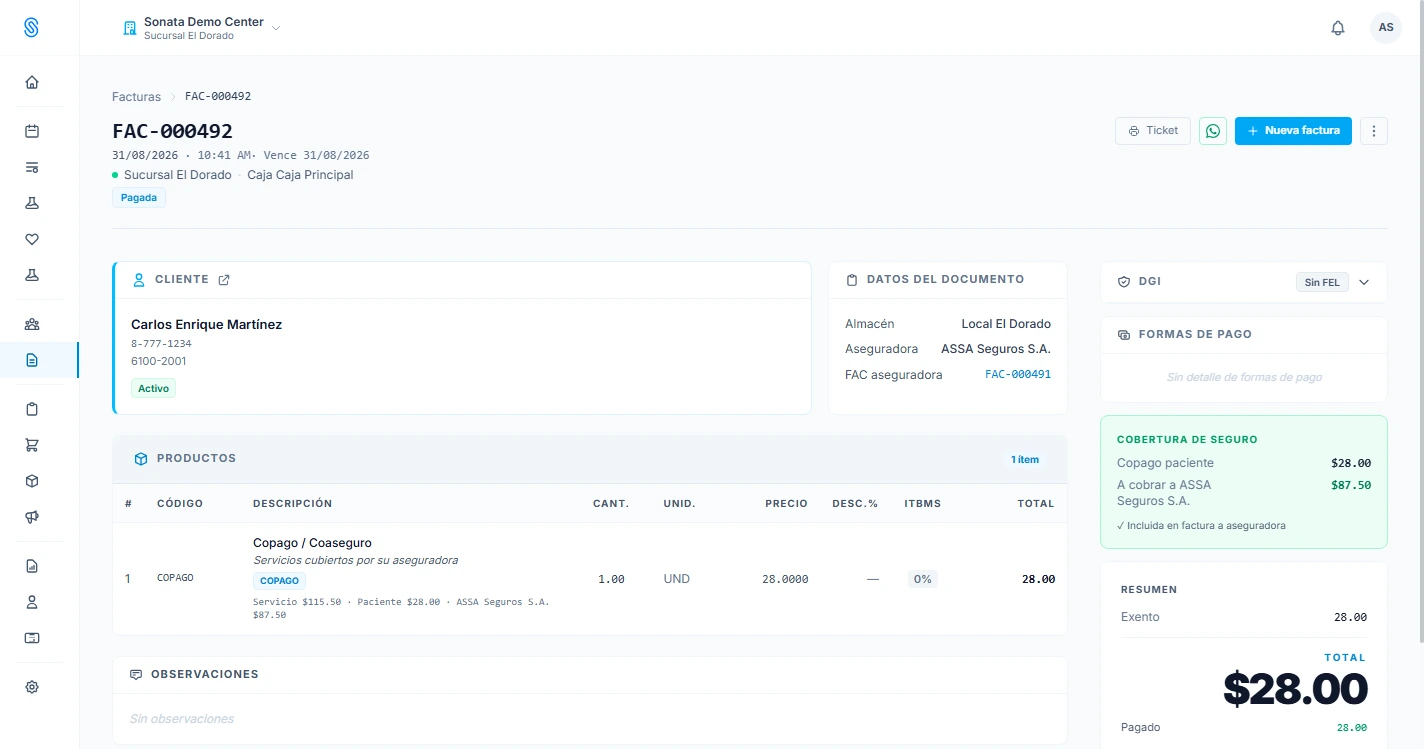
Task: Open client profile via external link icon
Action: pos(224,280)
